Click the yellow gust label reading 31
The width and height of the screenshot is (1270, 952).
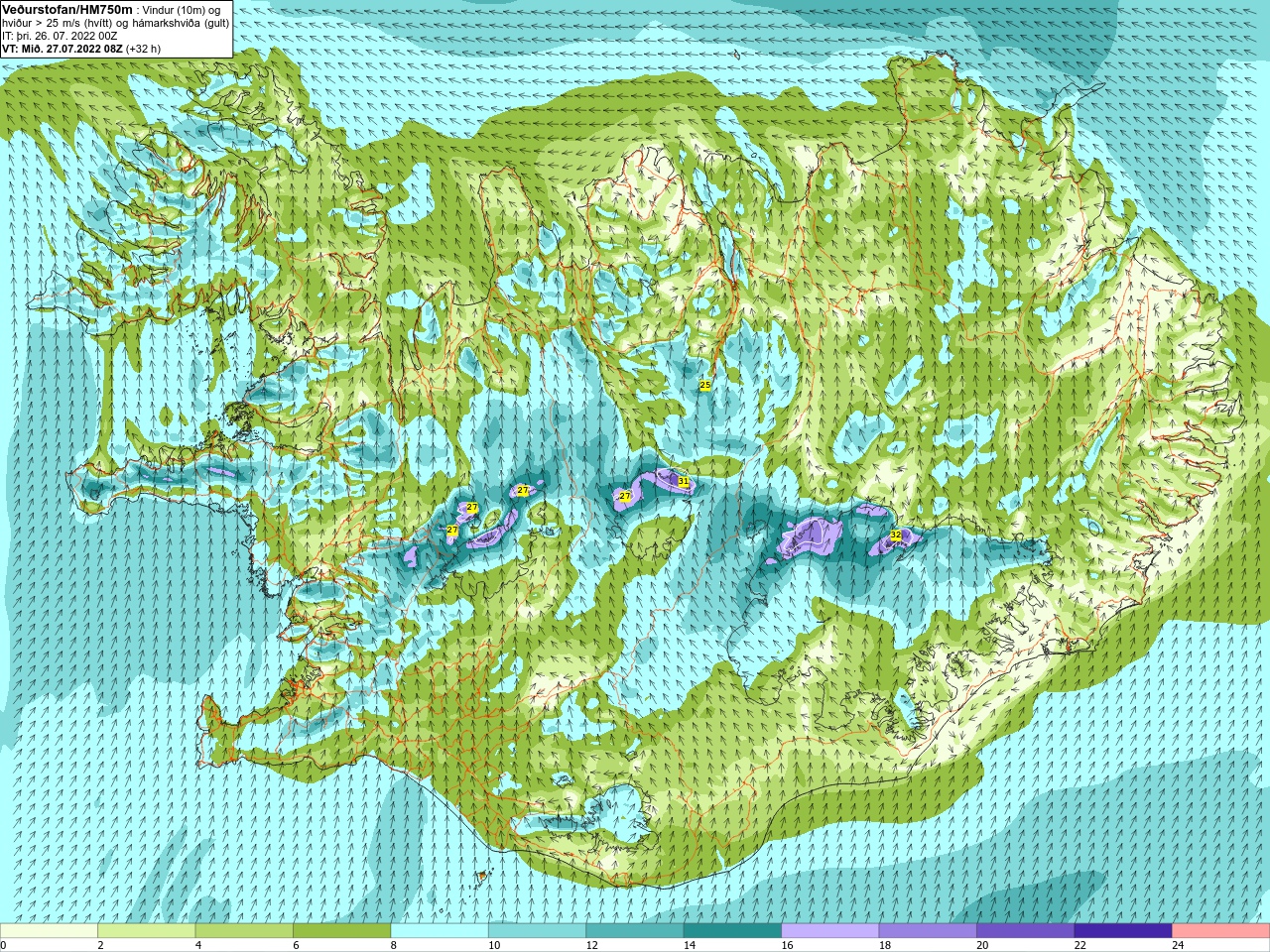coord(683,481)
